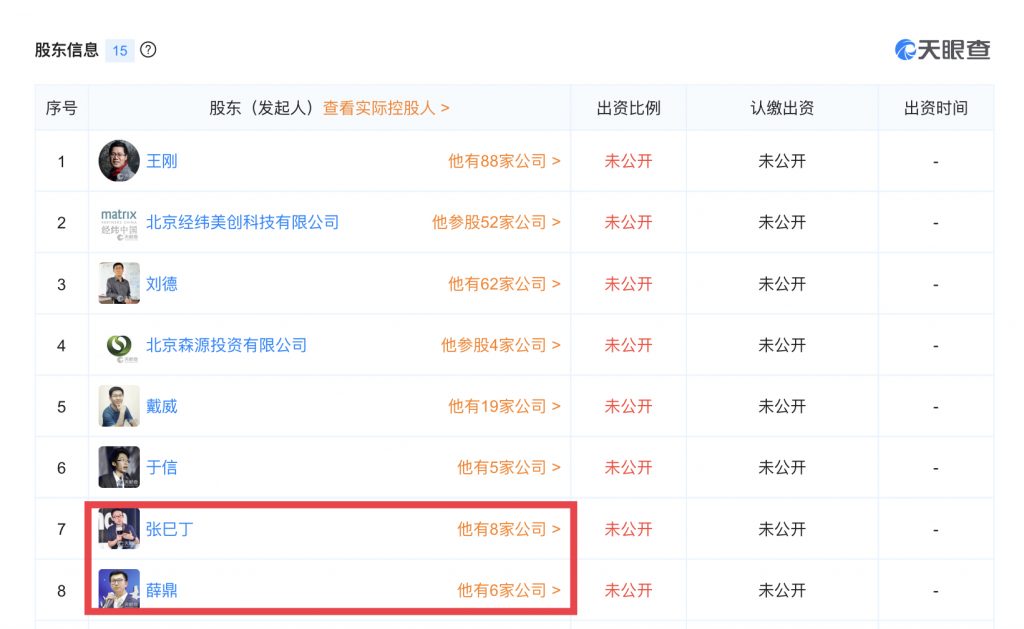Click the help question mark icon
Viewport: 1024px width, 629px height.
[x=148, y=50]
